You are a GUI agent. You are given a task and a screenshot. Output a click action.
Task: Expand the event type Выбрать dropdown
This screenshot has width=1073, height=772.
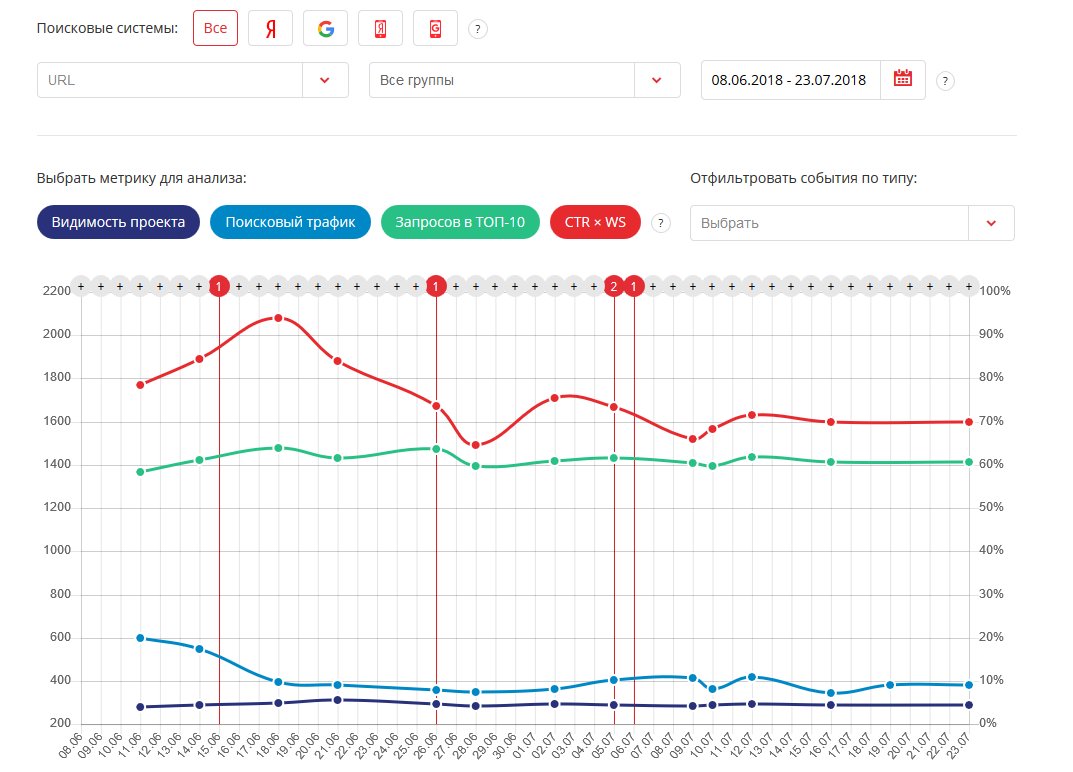991,223
